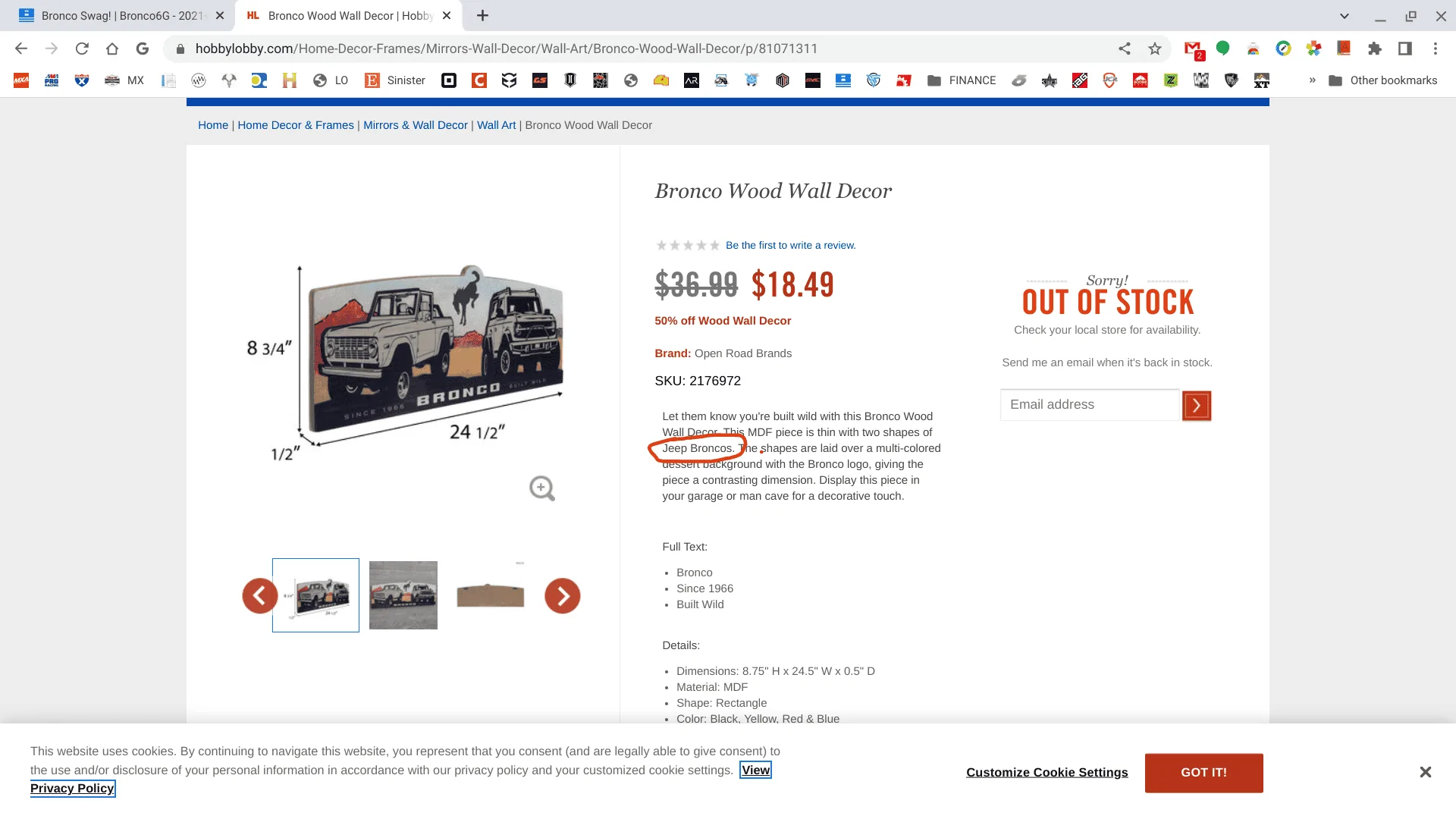Open the Wall Art breadcrumb

496,125
